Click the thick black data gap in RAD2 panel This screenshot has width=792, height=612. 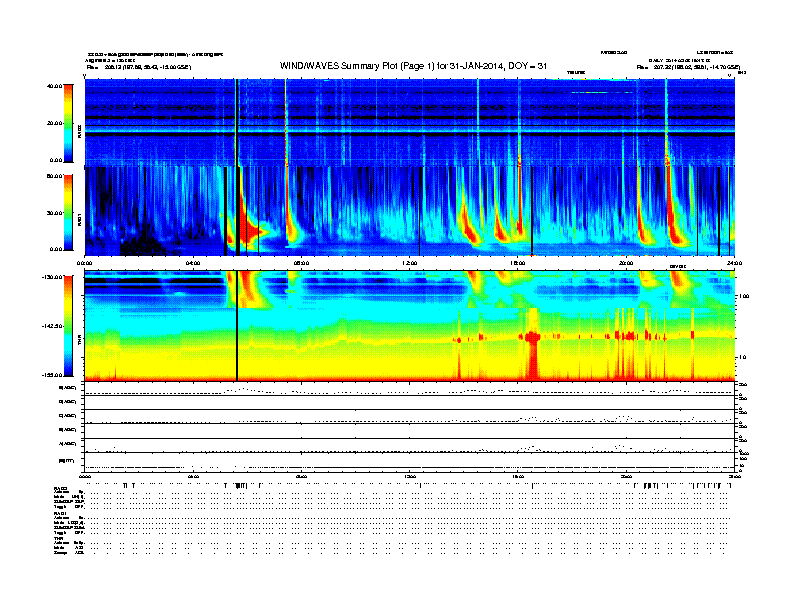[x=236, y=122]
